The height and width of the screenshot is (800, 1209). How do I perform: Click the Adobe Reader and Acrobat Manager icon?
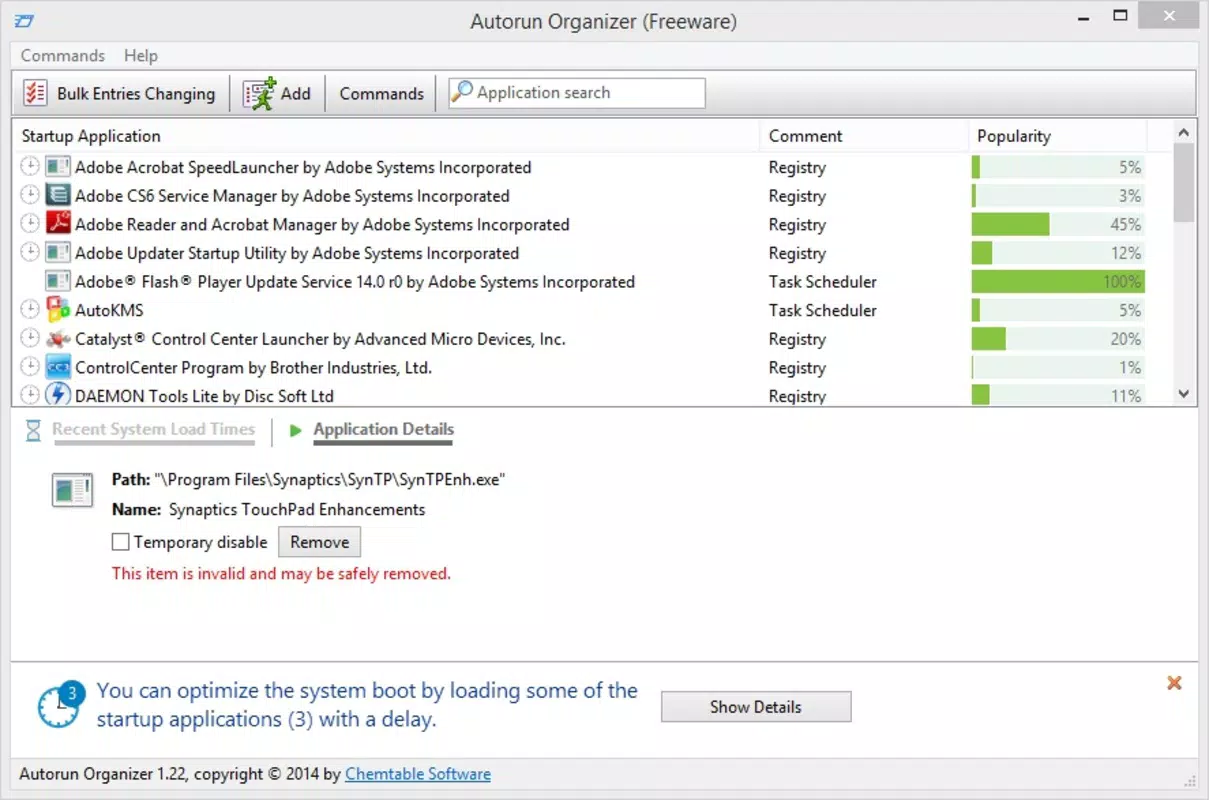click(58, 224)
